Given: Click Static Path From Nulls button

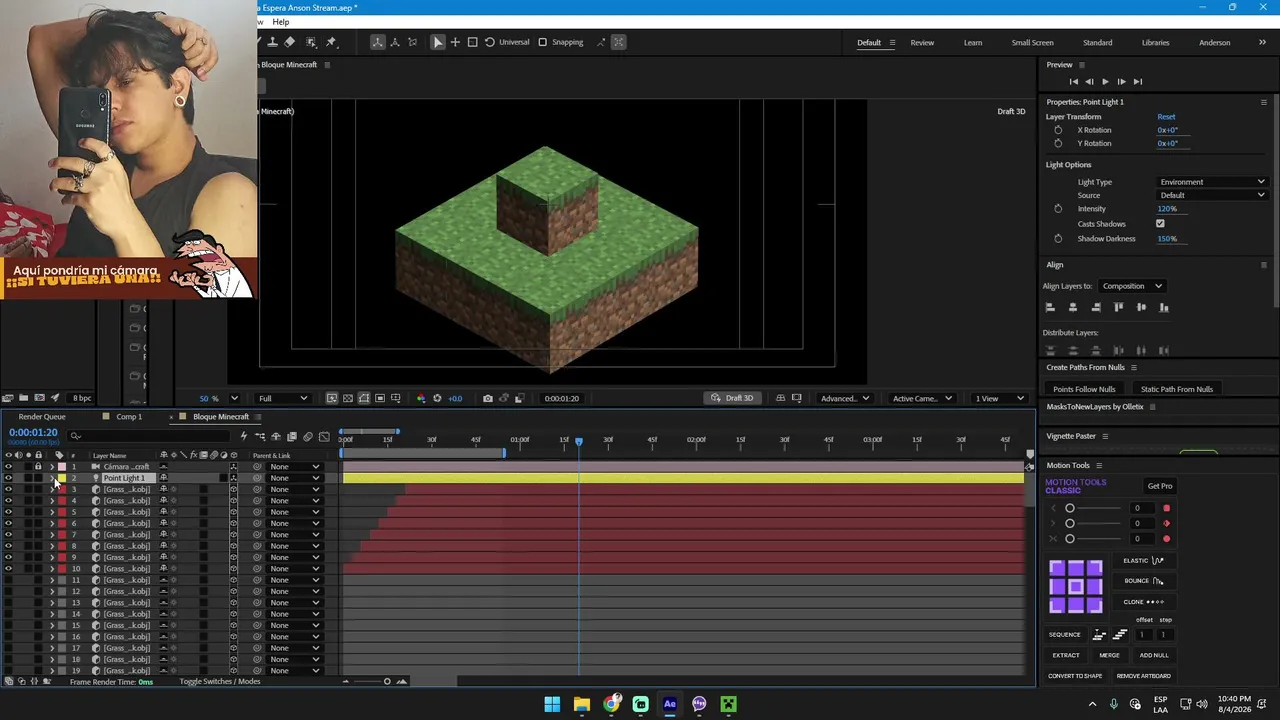Looking at the screenshot, I should click(1177, 389).
